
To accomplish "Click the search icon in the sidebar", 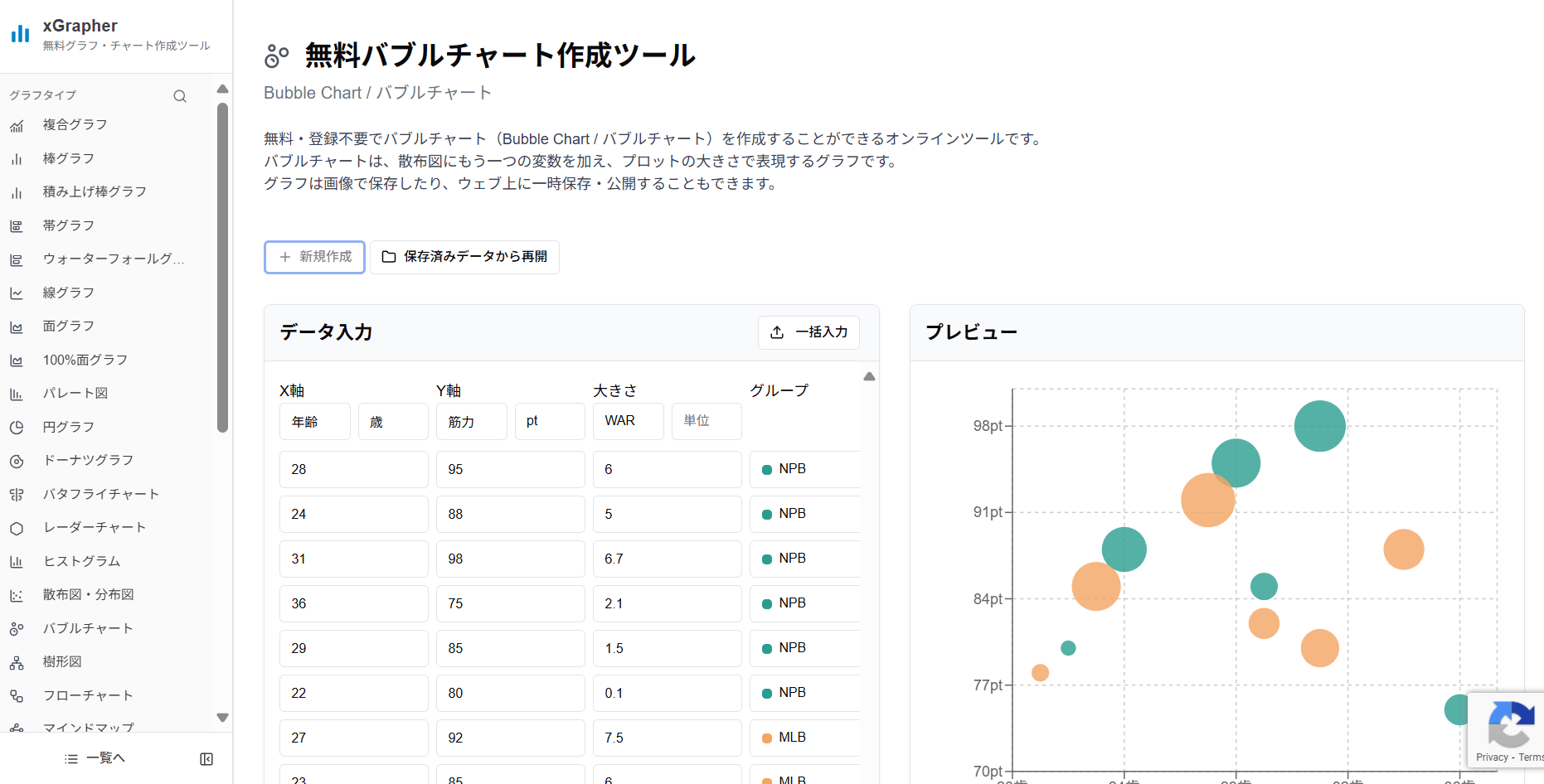I will (x=180, y=95).
